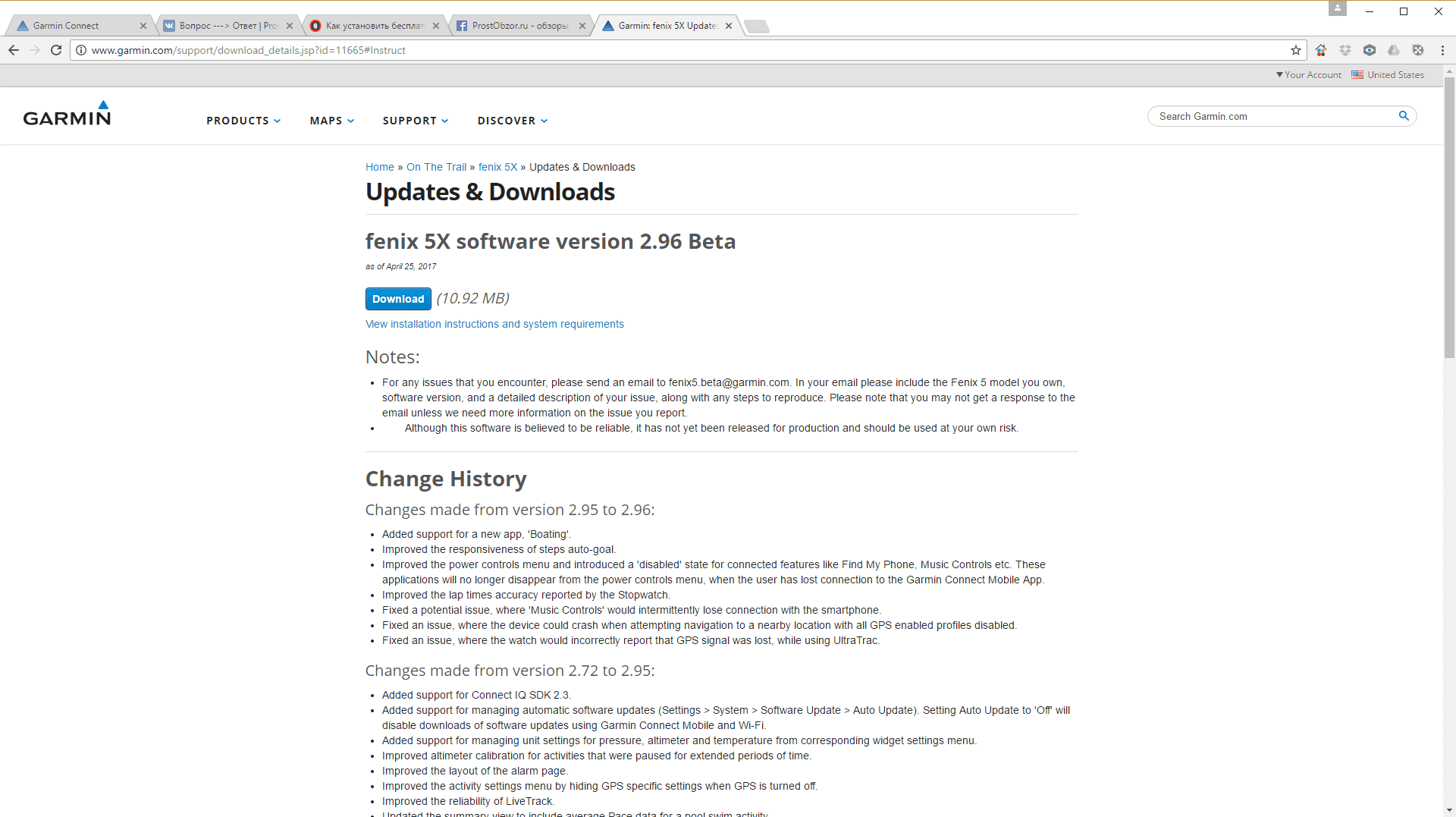This screenshot has height=817, width=1456.
Task: Open the house-shaped extension icon
Action: pyautogui.click(x=1321, y=50)
